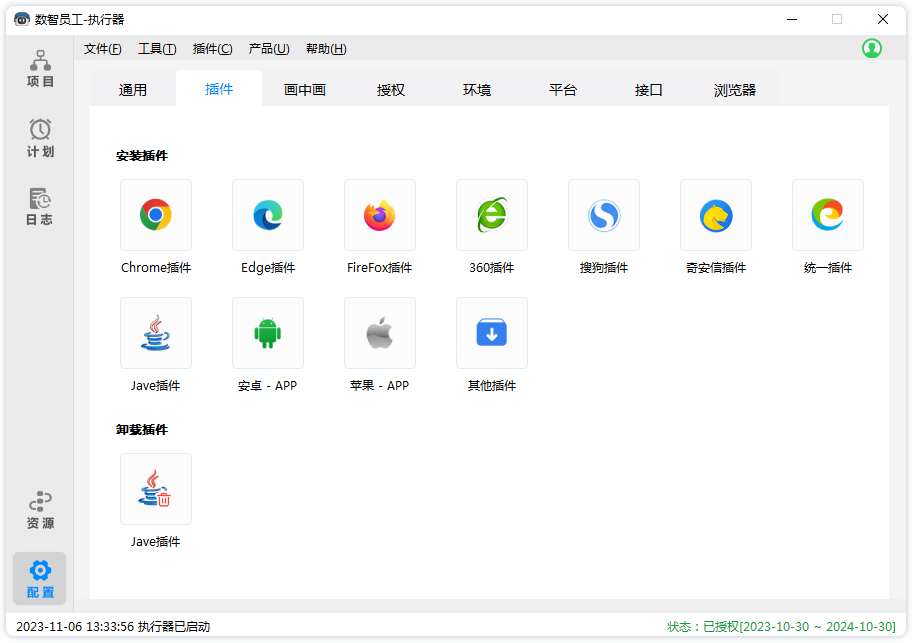Open 其他插件 download icon
Viewport: 913px width, 643px height.
[492, 333]
